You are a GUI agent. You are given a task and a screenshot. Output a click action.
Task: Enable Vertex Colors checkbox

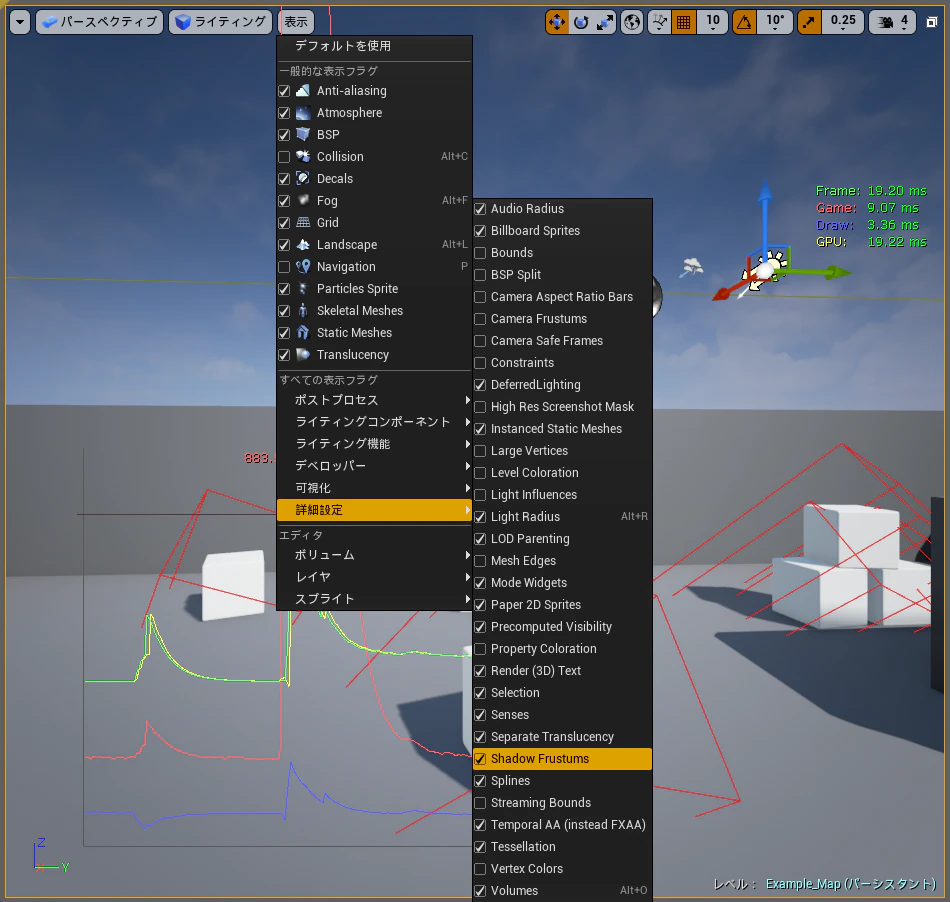(x=480, y=869)
